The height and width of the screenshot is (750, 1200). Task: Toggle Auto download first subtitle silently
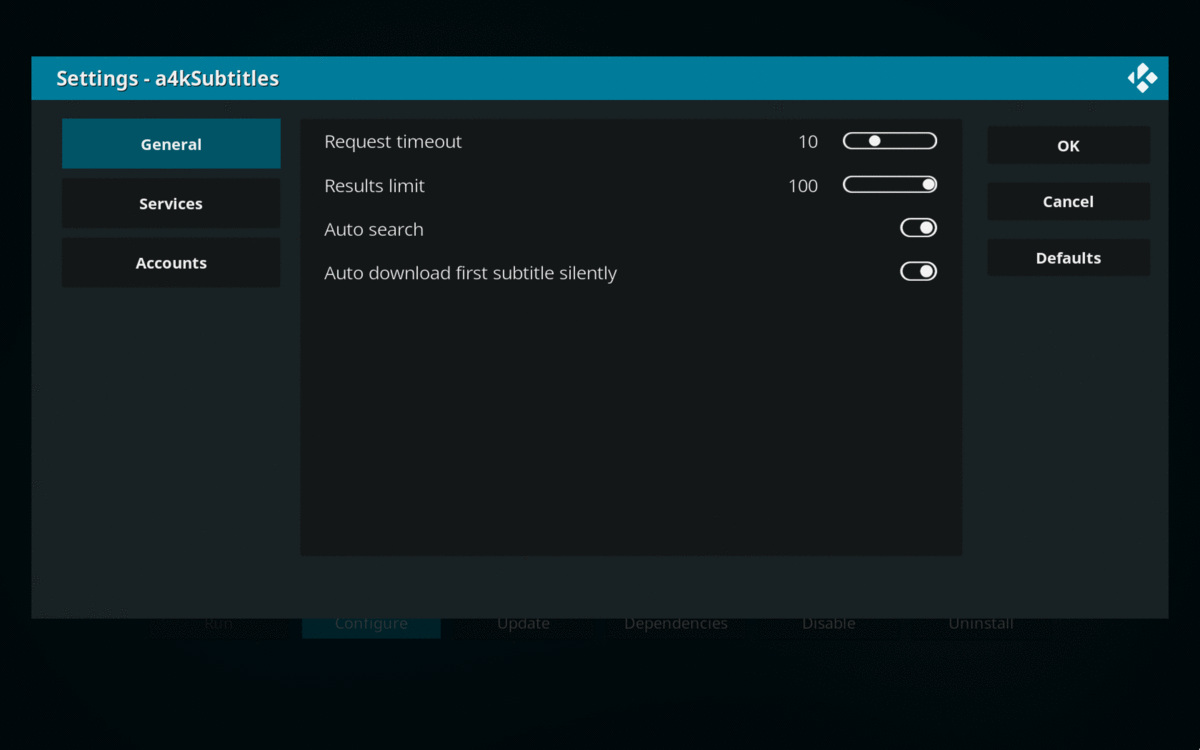tap(918, 272)
